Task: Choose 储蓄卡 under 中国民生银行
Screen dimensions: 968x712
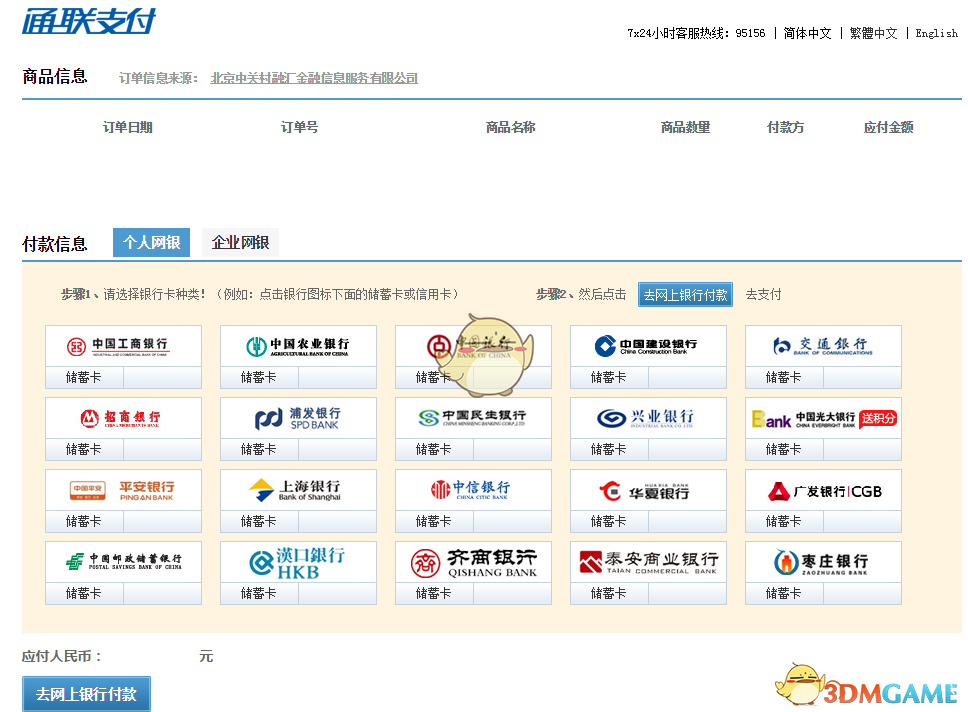Action: click(434, 450)
